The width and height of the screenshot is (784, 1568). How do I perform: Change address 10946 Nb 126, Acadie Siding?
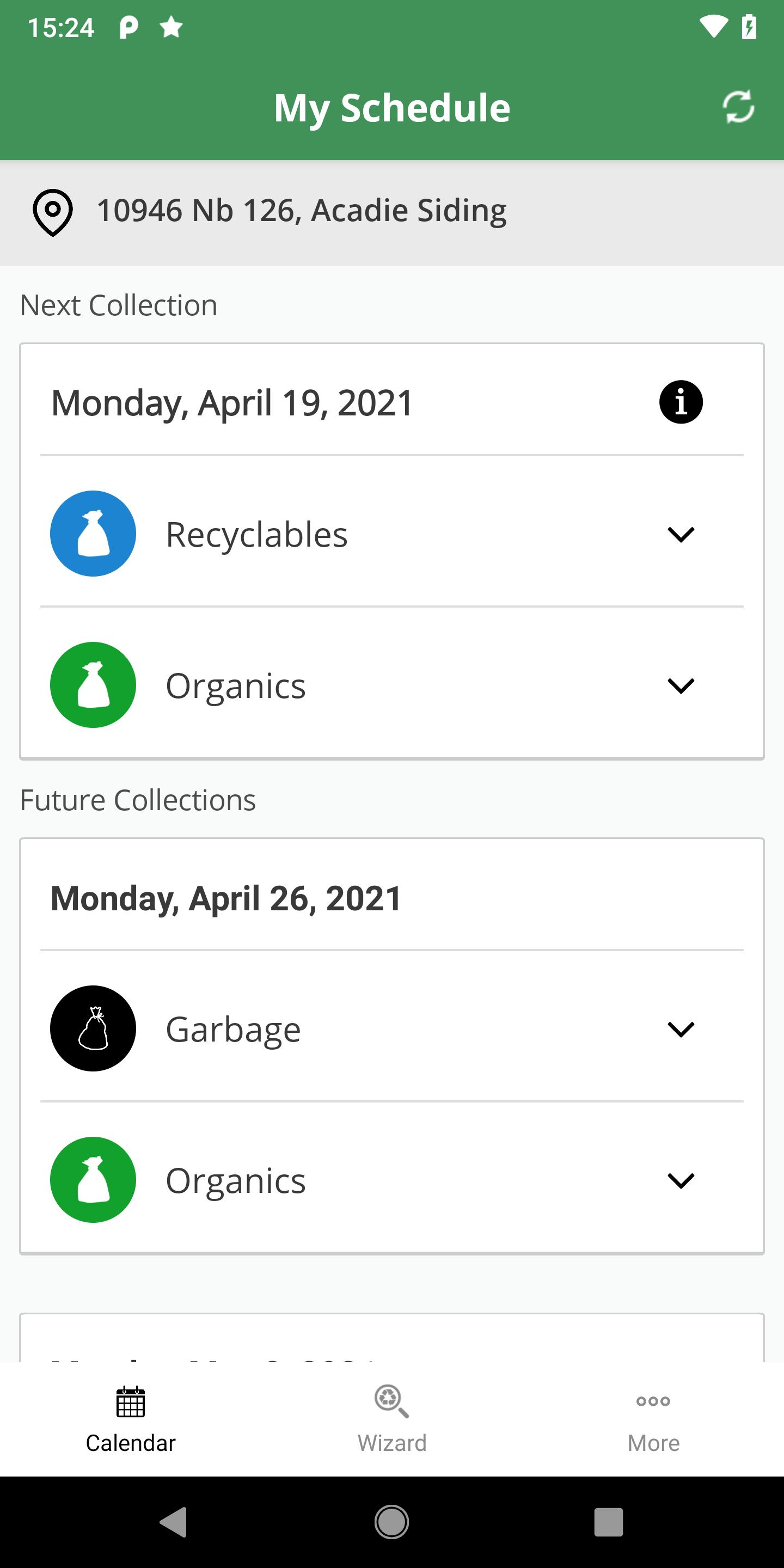coord(302,211)
